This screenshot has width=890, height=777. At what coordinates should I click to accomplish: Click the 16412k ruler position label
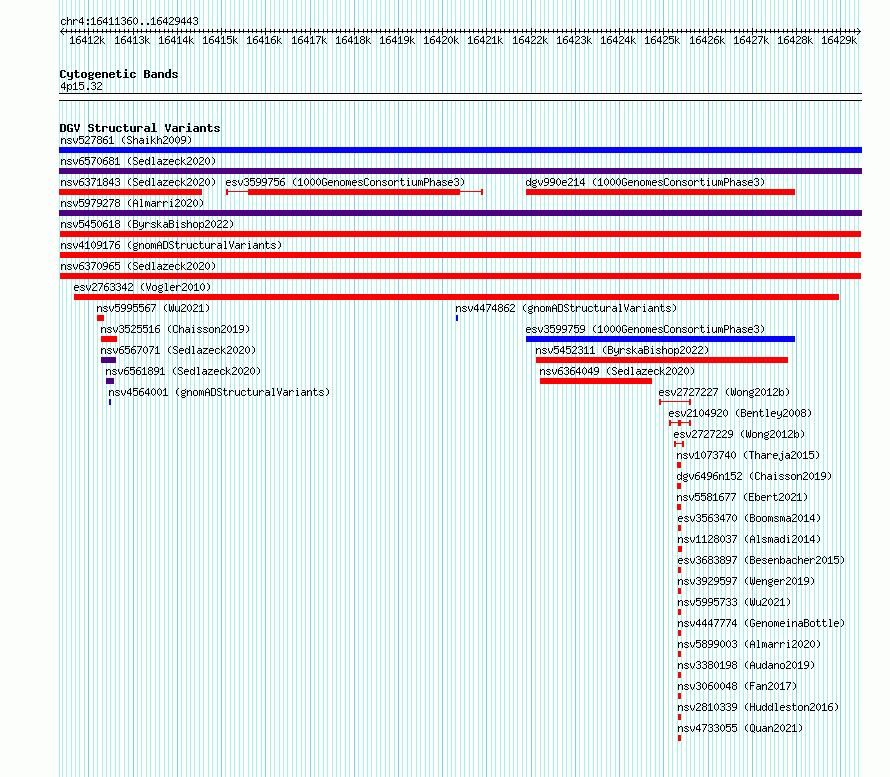(87, 40)
